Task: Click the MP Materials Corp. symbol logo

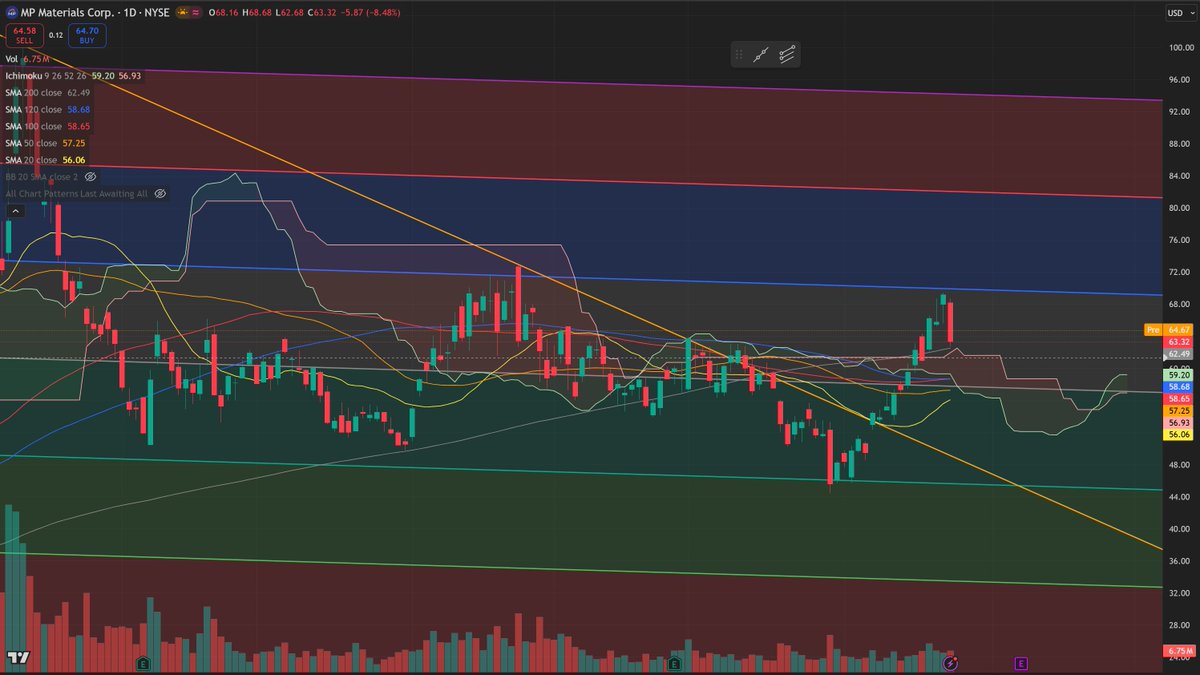Action: pyautogui.click(x=11, y=12)
